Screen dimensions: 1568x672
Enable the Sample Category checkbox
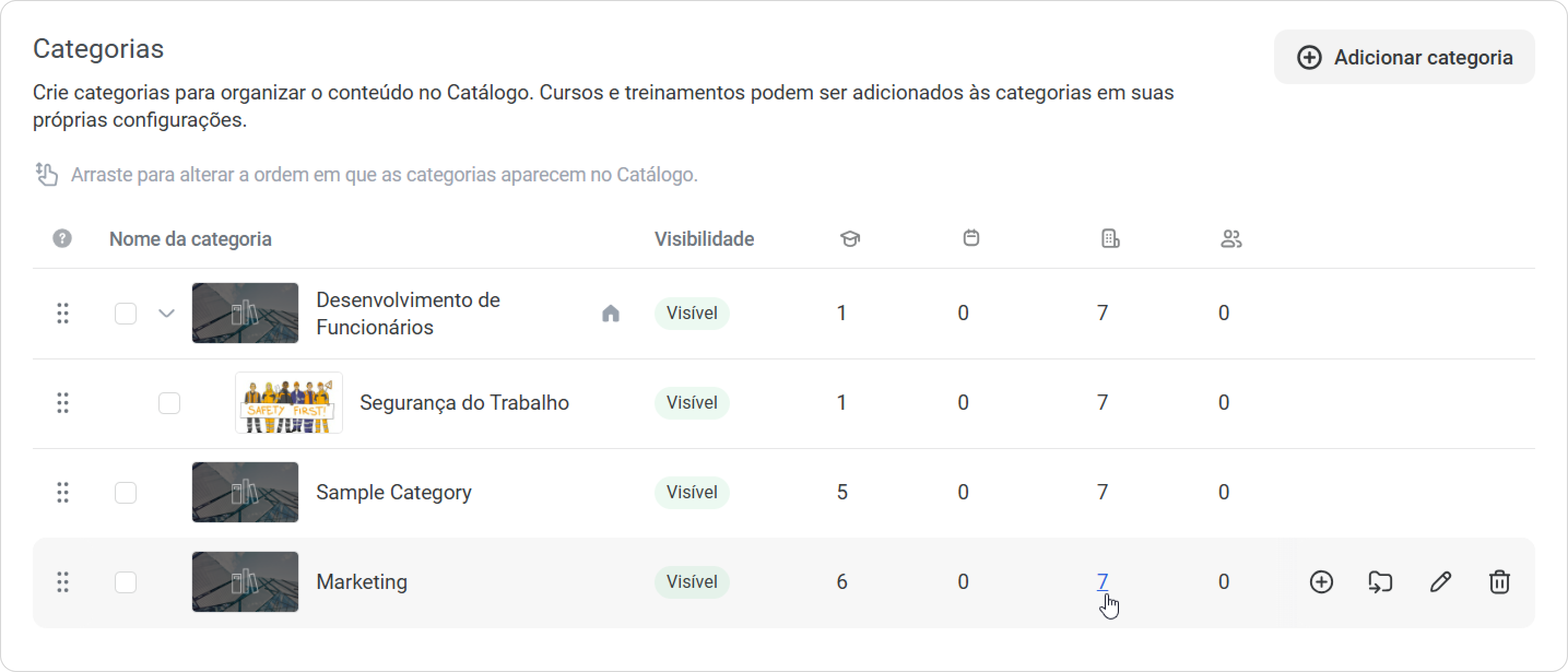coord(126,492)
